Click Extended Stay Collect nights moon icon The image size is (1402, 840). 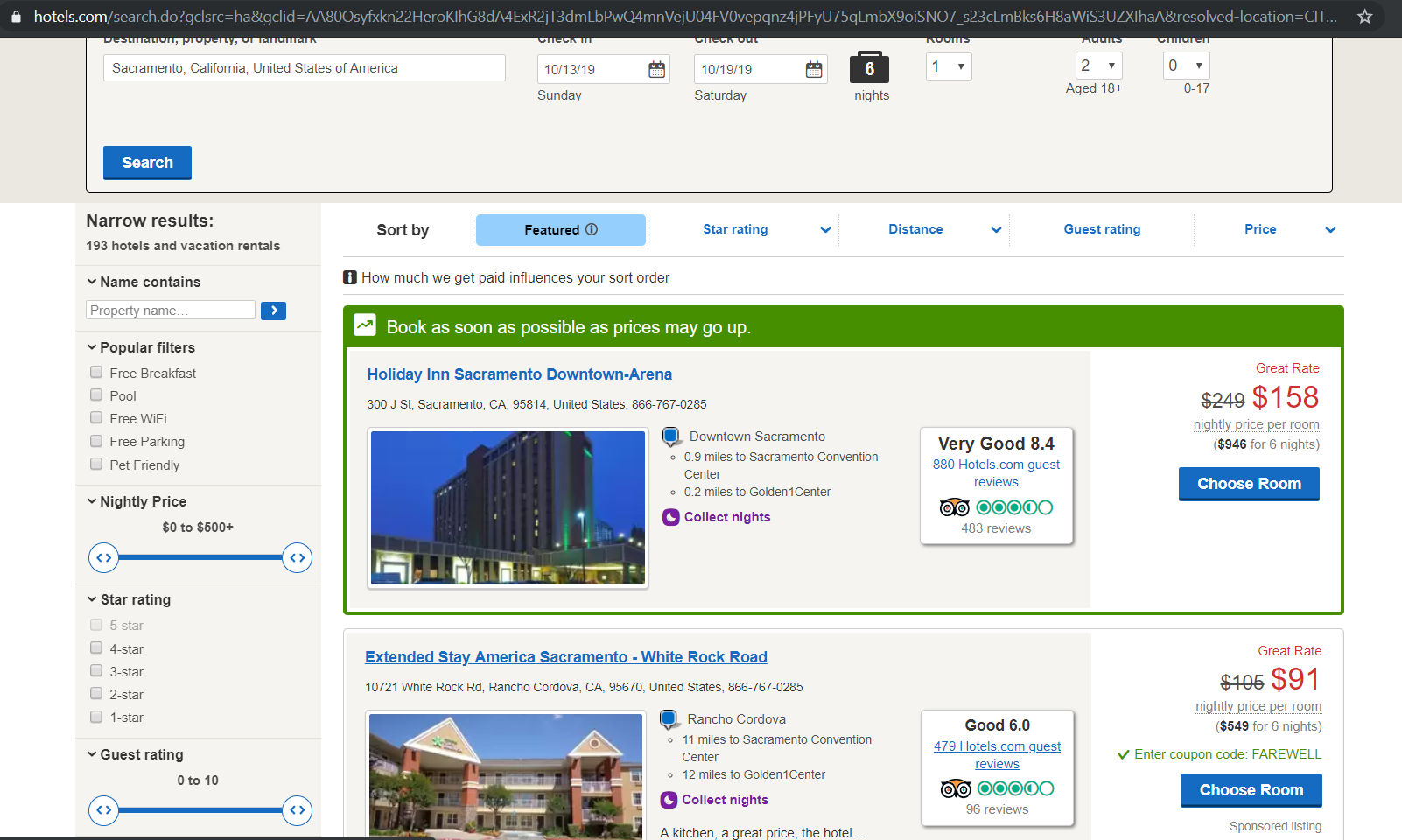tap(669, 800)
